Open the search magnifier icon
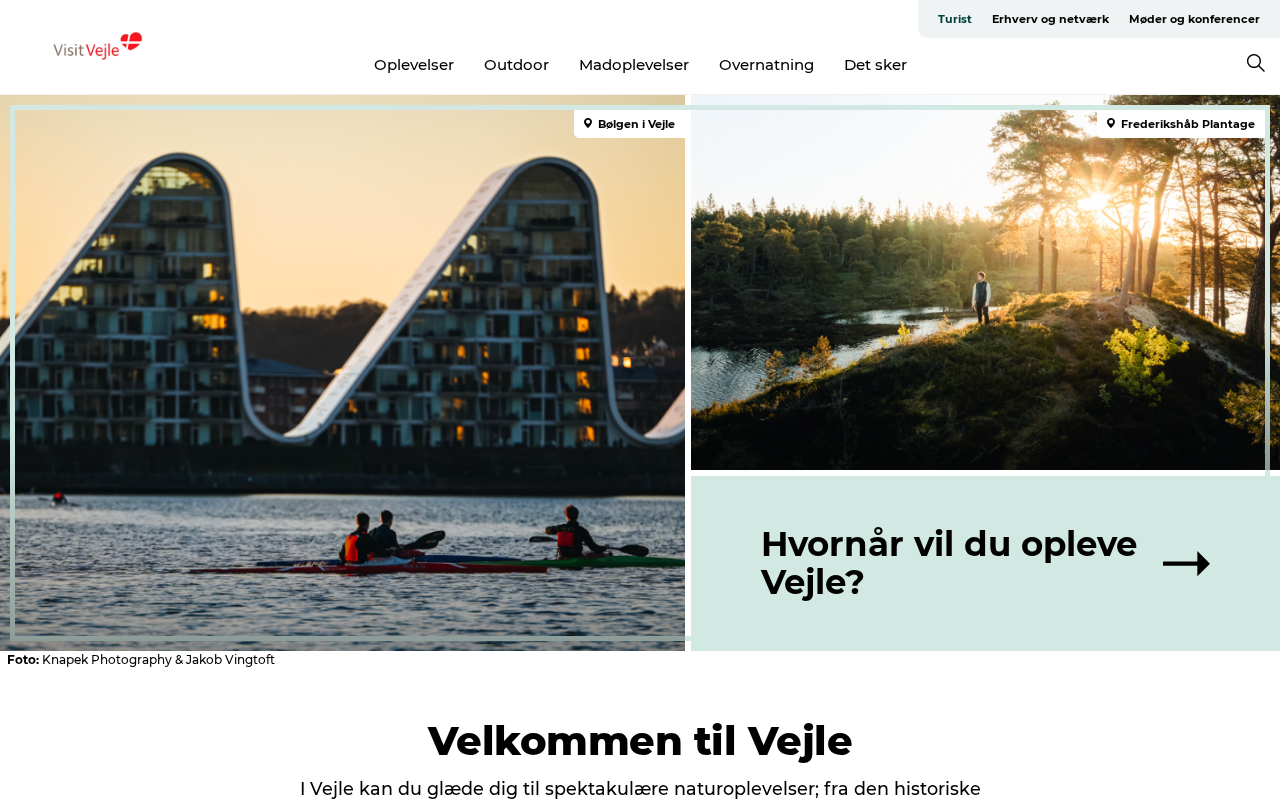Image resolution: width=1280 pixels, height=800 pixels. 1255,63
